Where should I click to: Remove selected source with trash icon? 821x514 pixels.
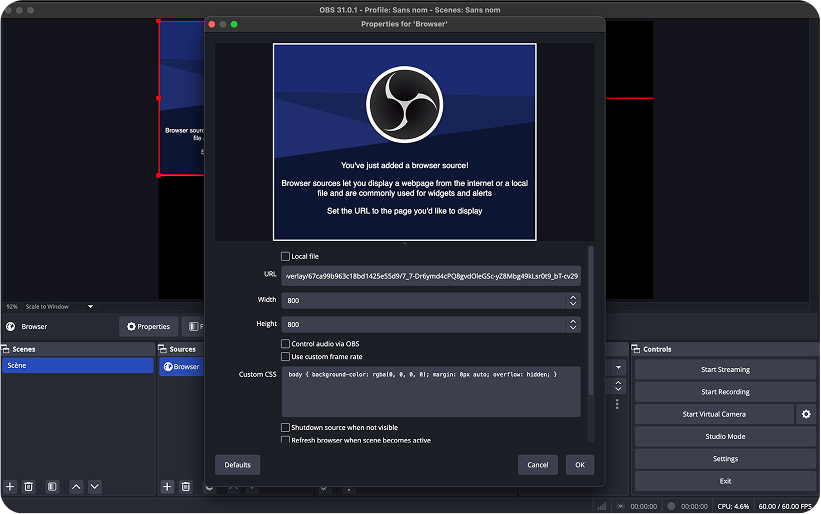click(x=186, y=486)
